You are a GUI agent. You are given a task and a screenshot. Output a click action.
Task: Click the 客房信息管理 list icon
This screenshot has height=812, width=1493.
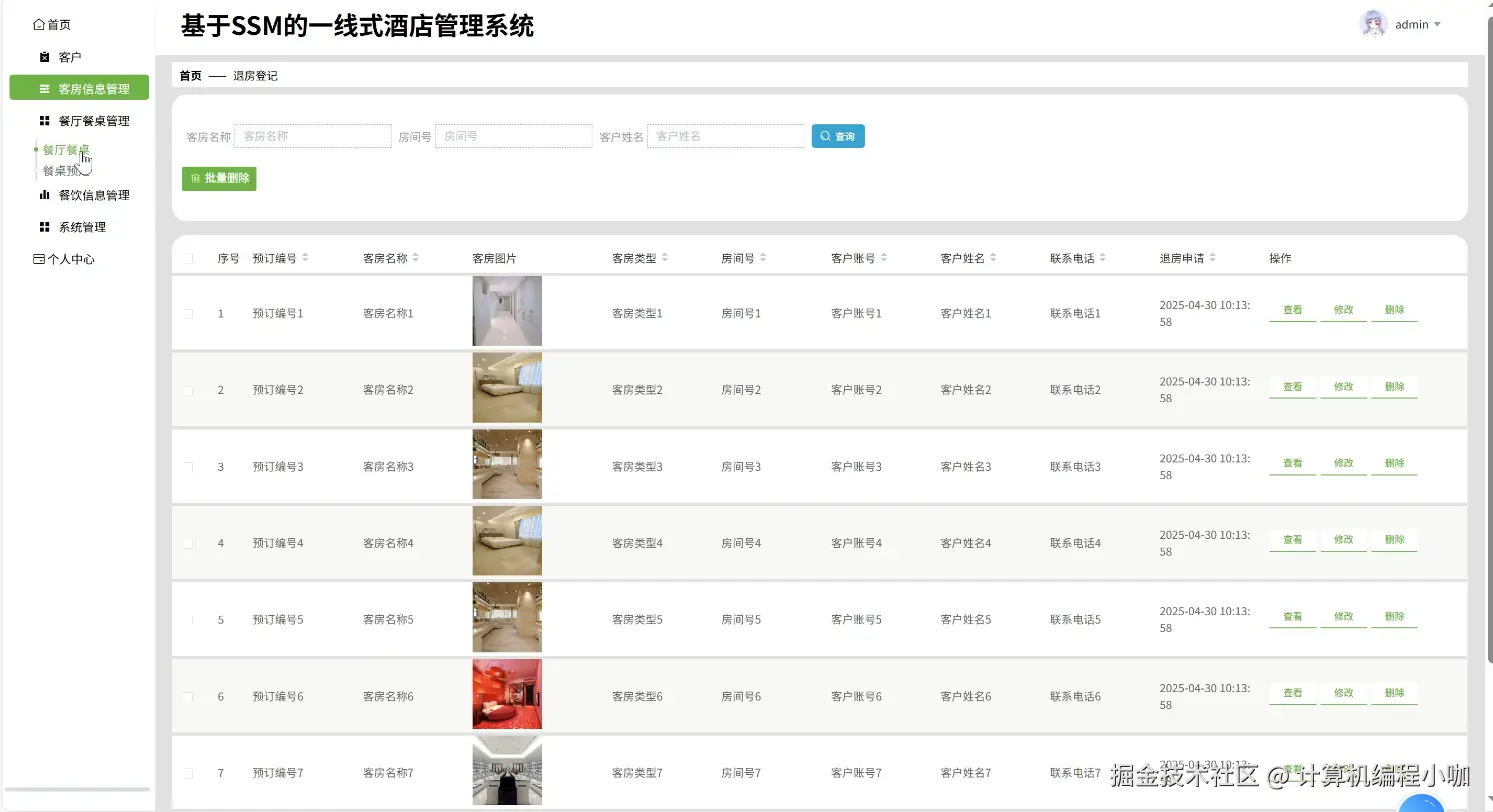(x=44, y=88)
